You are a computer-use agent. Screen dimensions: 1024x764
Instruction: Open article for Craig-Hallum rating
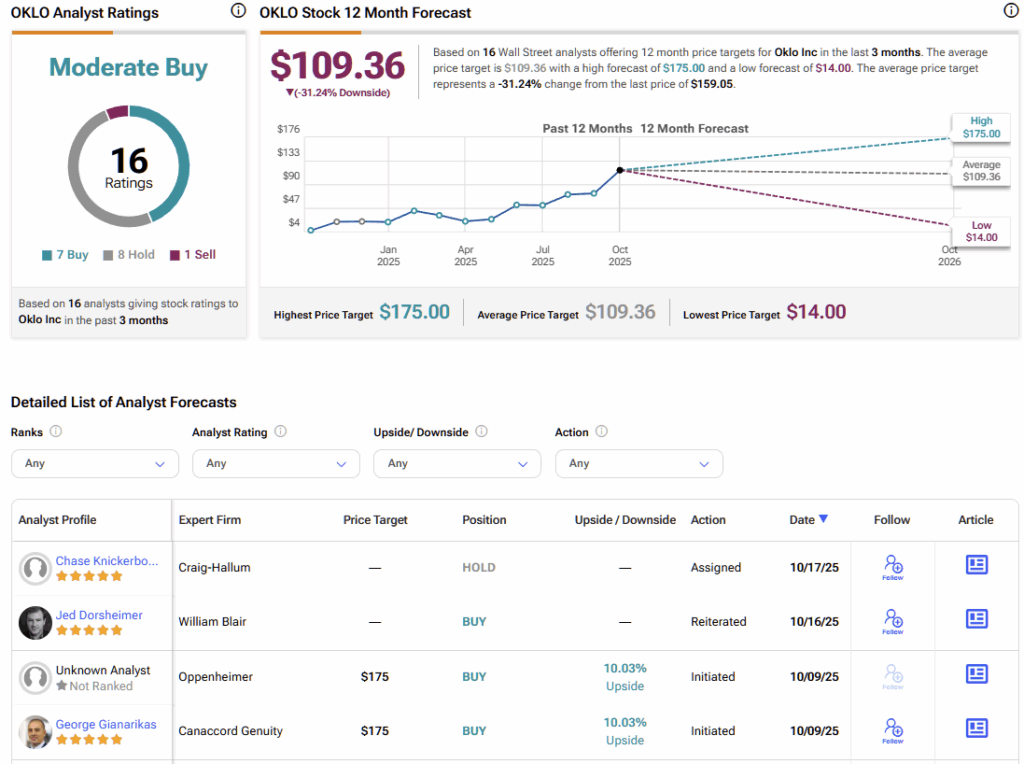click(976, 565)
